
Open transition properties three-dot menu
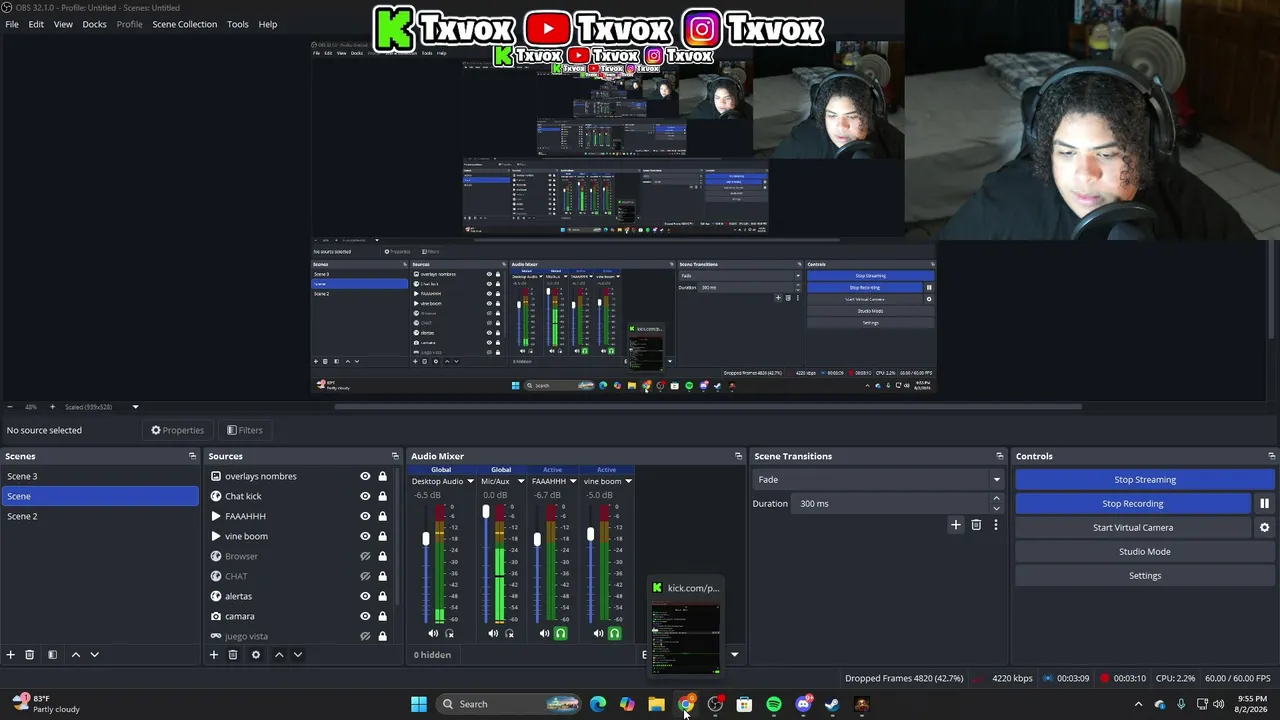pyautogui.click(x=995, y=525)
